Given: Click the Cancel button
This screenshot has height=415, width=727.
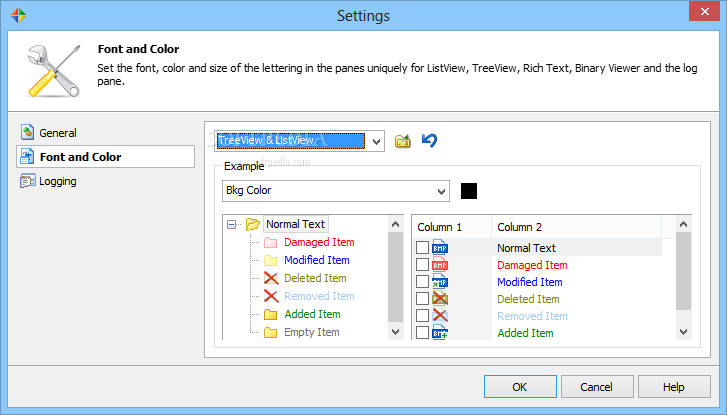Looking at the screenshot, I should point(597,387).
